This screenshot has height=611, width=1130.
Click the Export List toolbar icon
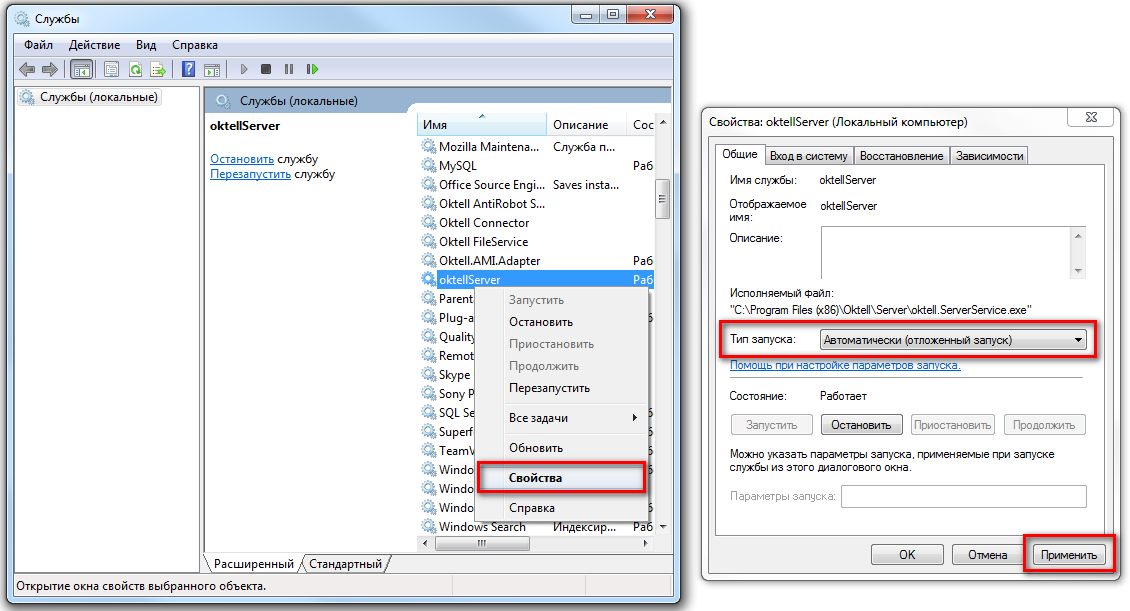point(158,69)
